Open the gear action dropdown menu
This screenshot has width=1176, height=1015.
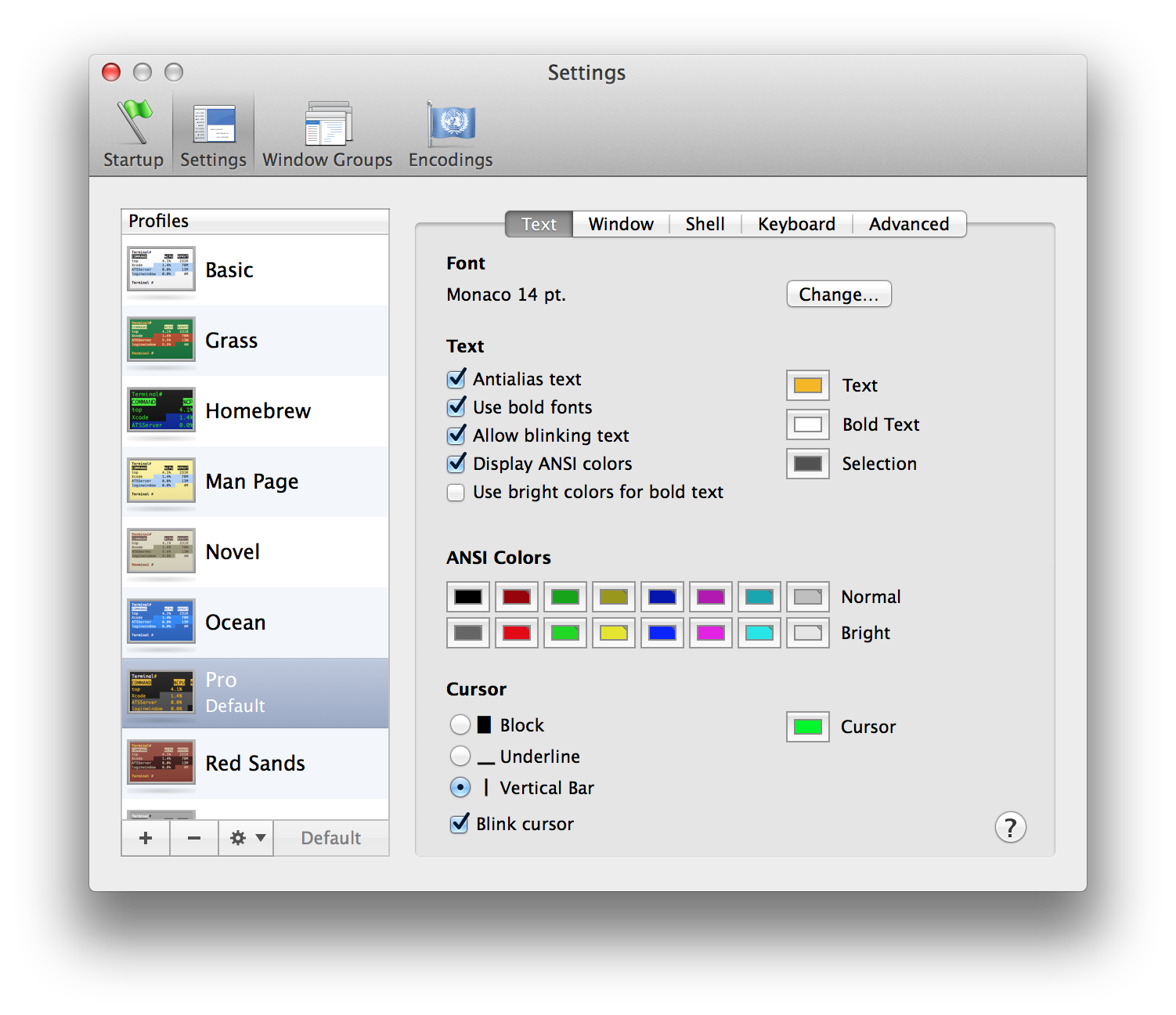pos(246,838)
